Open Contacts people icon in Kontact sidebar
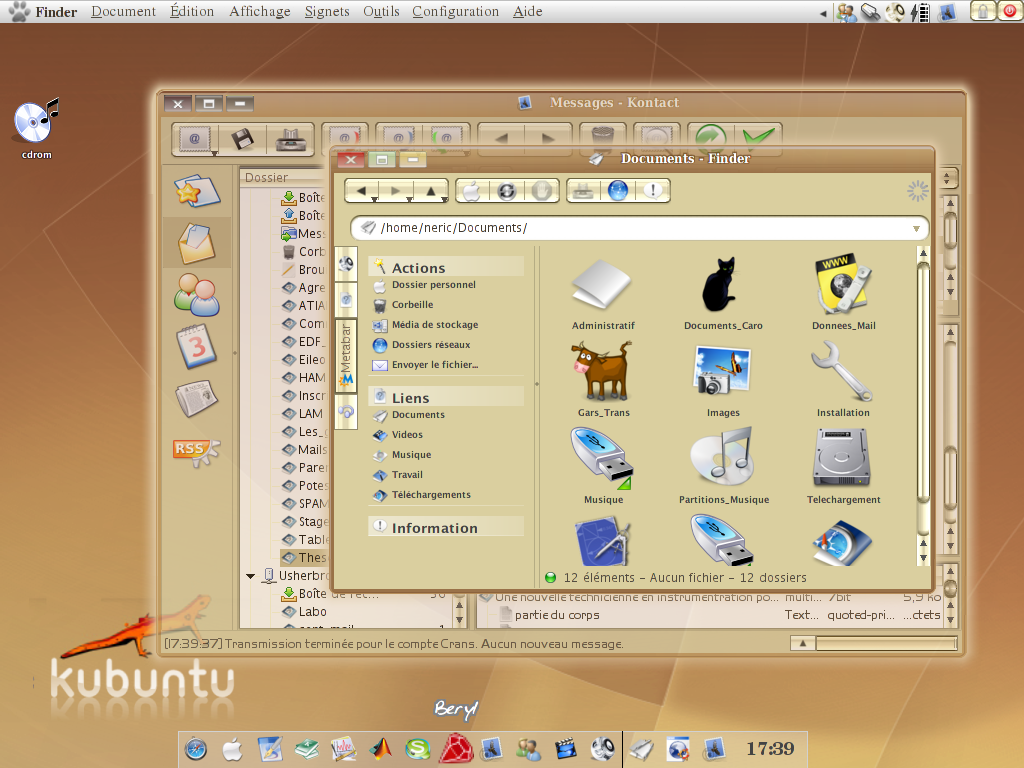The image size is (1024, 768). coord(197,295)
